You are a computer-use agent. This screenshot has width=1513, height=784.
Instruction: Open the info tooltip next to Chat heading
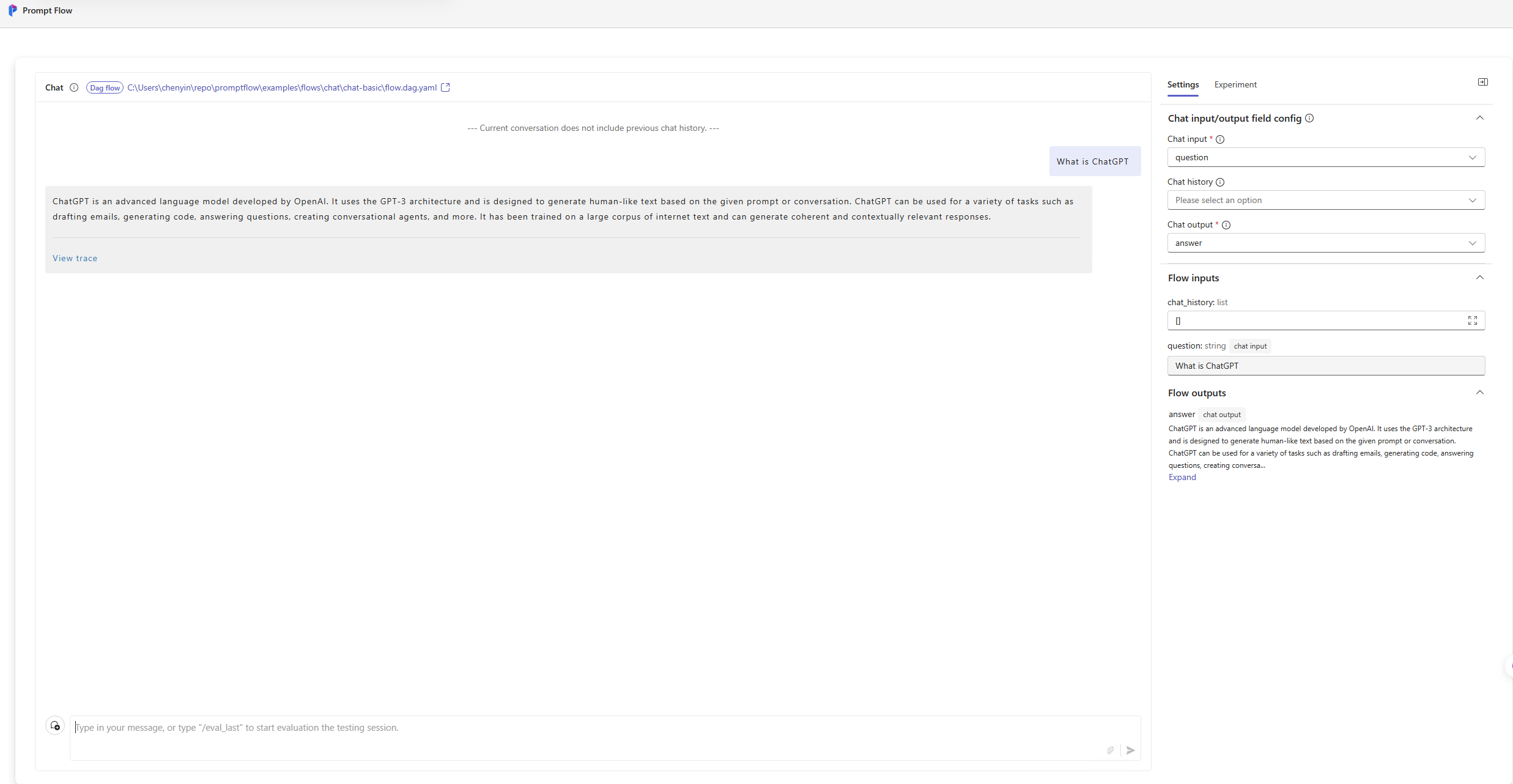tap(74, 87)
